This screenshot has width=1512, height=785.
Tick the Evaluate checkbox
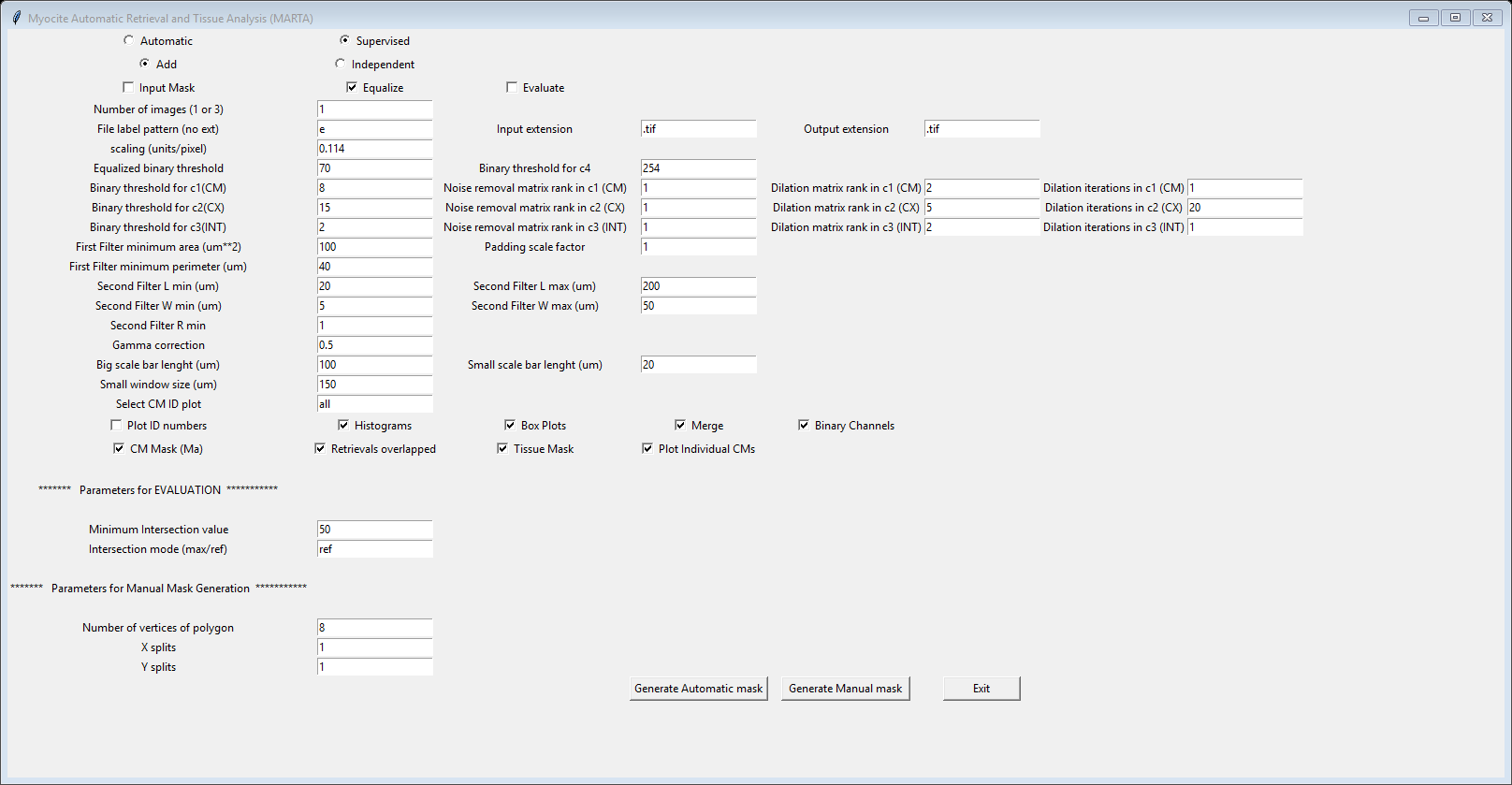coord(512,87)
